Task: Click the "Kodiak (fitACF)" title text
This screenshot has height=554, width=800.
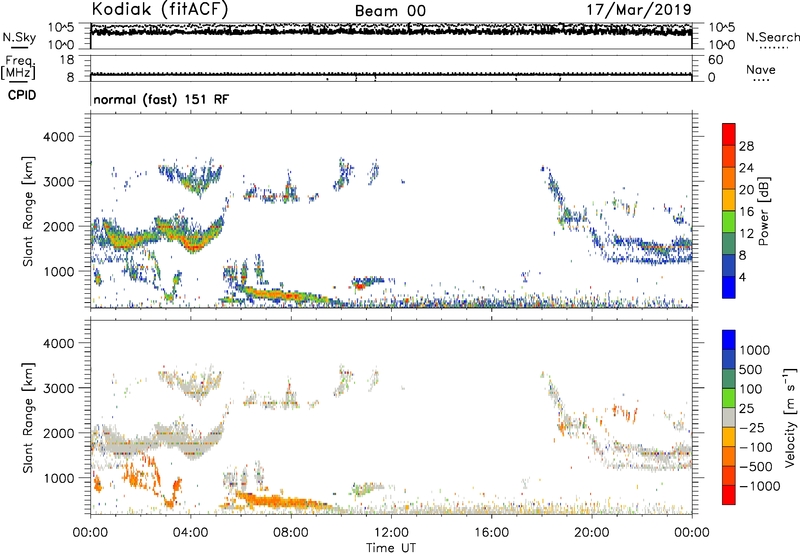Action: 160,9
